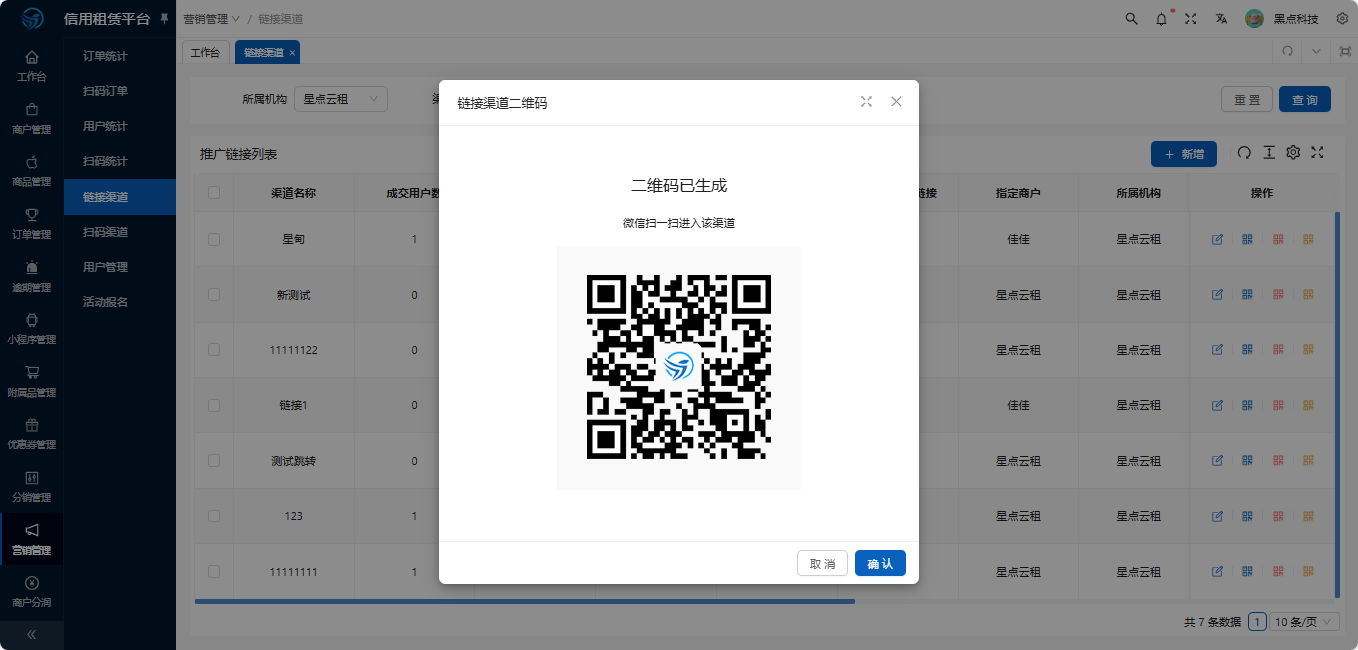The height and width of the screenshot is (650, 1358).
Task: Open the 黑点科技 user menu
Action: 1283,19
